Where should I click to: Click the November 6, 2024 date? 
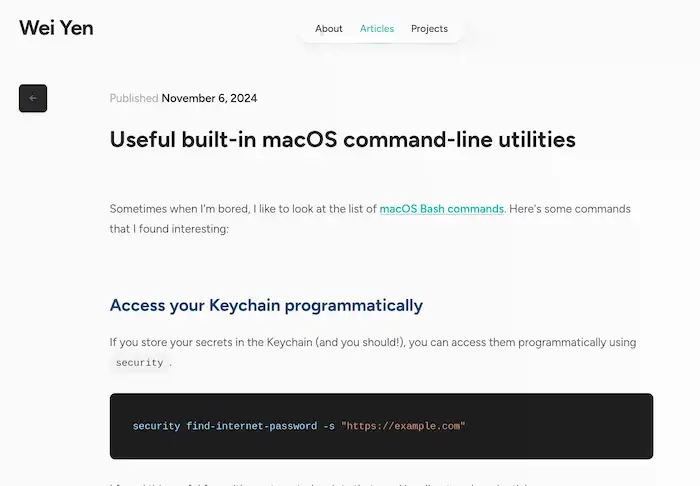click(209, 98)
